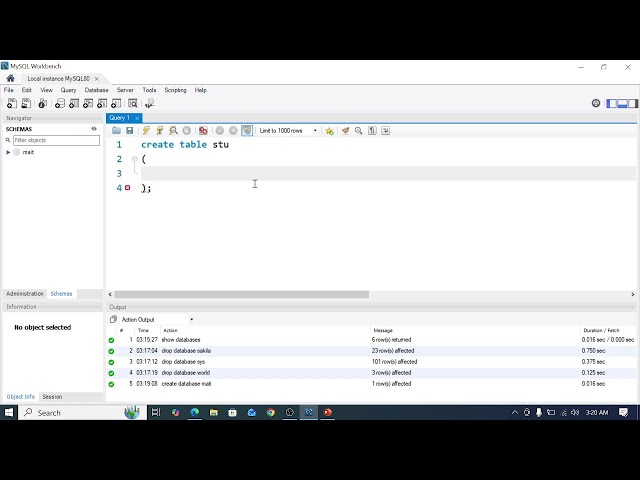Save snippet with the star icon
640x480 pixels.
[x=329, y=131]
